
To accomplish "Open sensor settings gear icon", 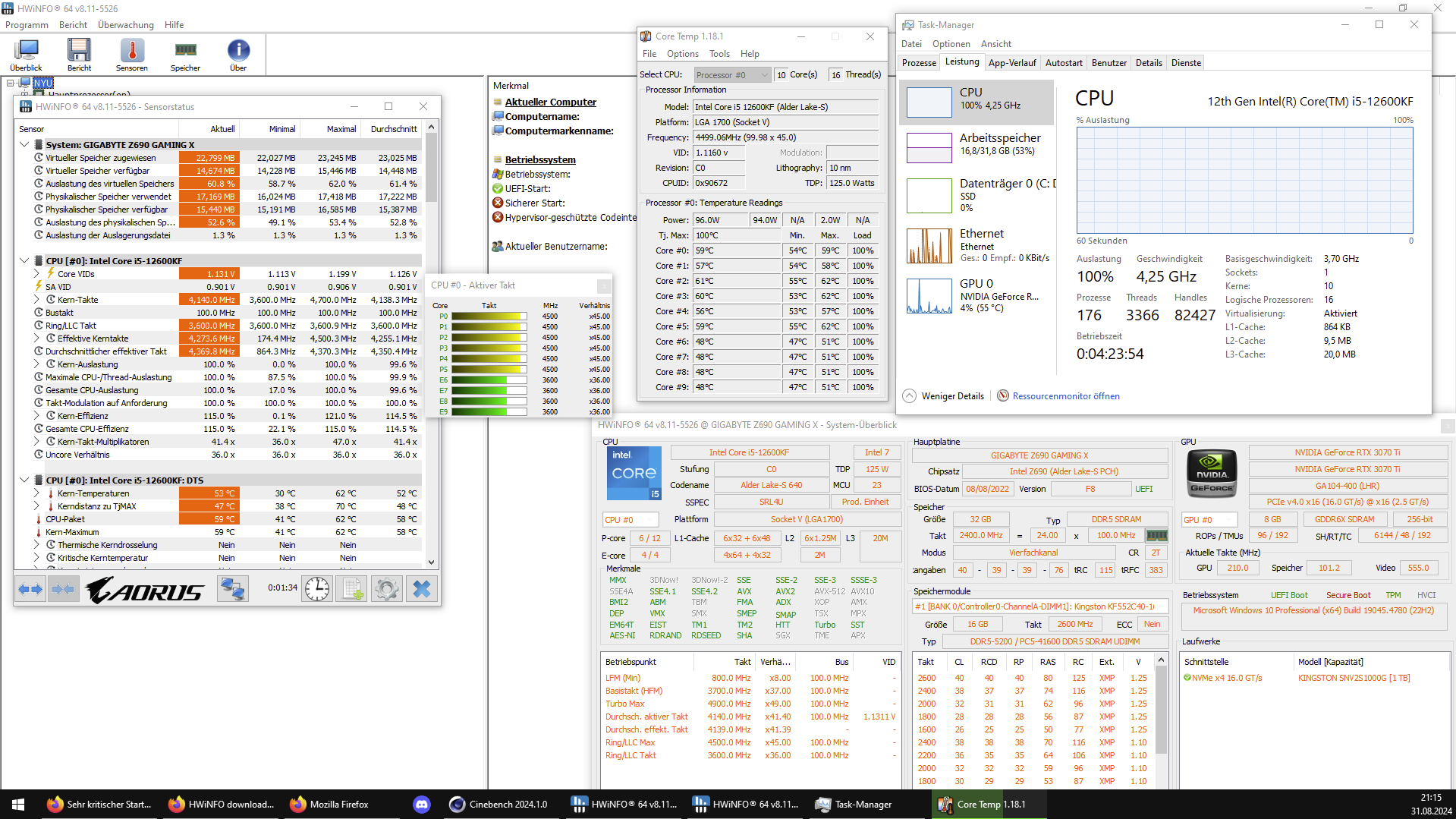I will click(386, 589).
